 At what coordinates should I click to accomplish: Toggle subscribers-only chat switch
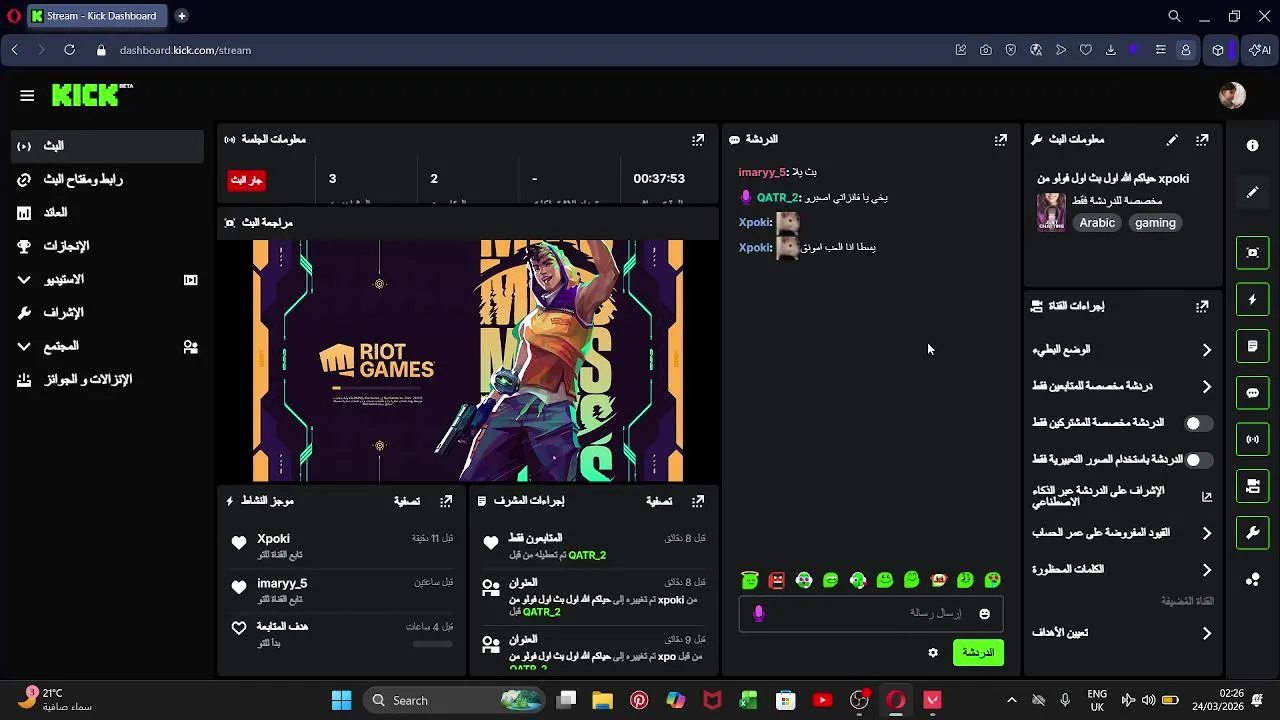(x=1198, y=423)
